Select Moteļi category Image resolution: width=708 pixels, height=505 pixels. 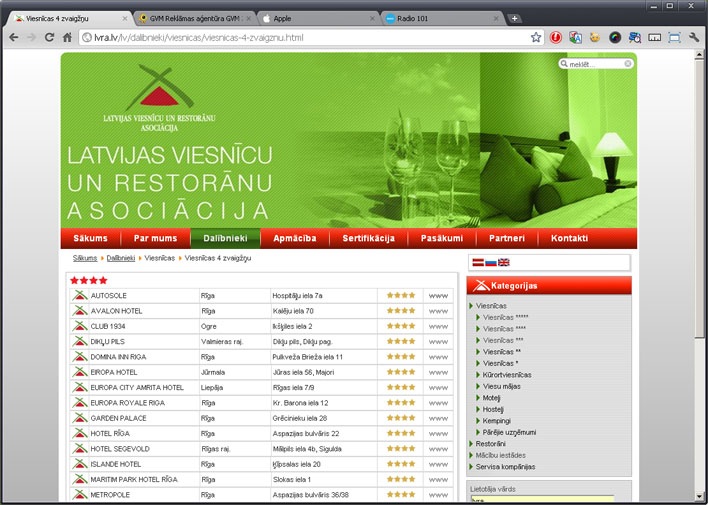(x=491, y=398)
